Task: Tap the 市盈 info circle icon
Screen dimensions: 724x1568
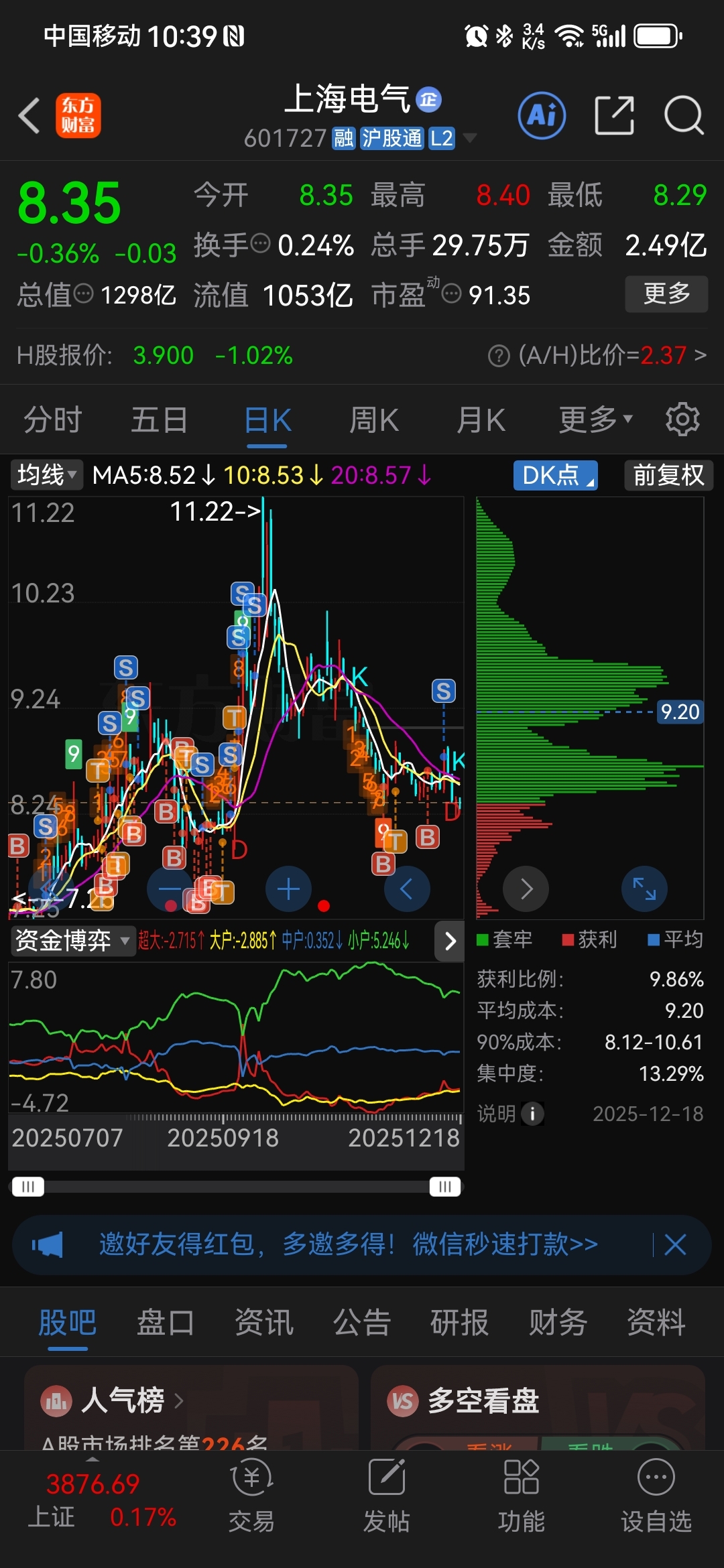Action: pos(452,293)
